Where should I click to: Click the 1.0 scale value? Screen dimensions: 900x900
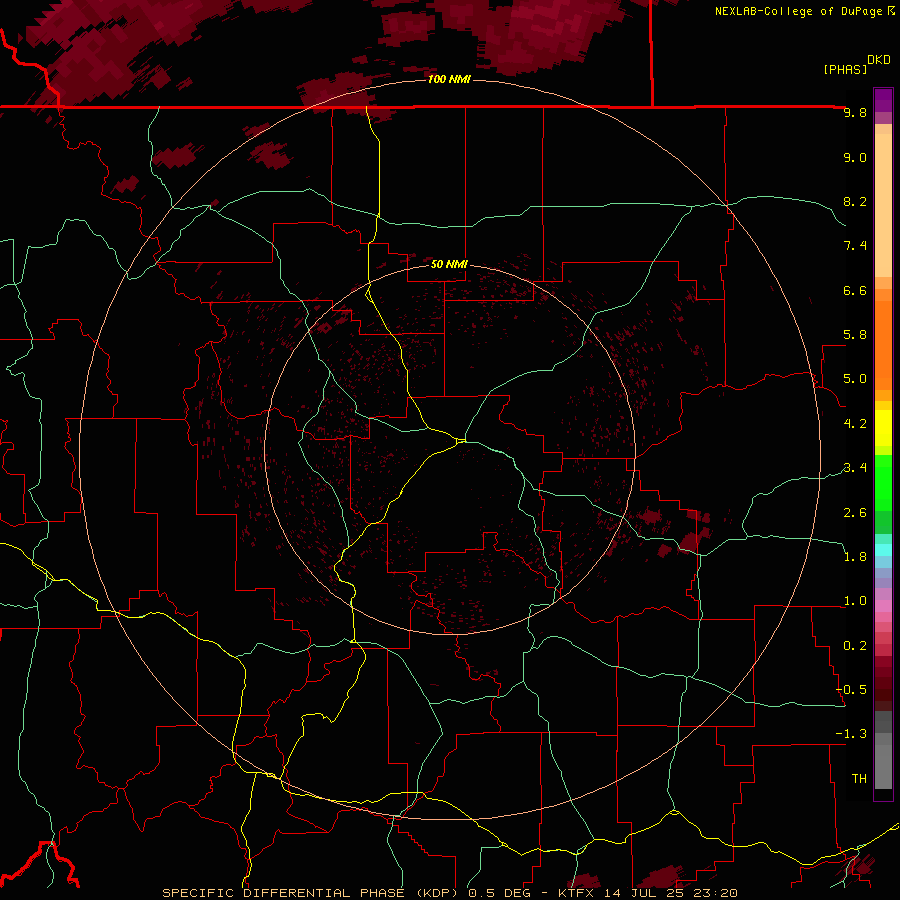pyautogui.click(x=855, y=601)
